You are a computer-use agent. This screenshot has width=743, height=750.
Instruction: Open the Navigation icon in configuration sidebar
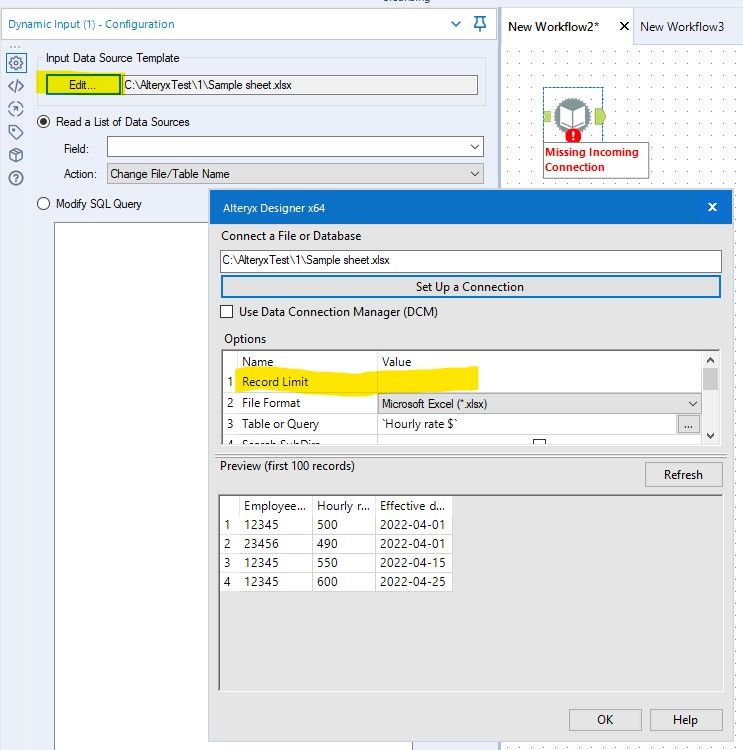point(16,109)
